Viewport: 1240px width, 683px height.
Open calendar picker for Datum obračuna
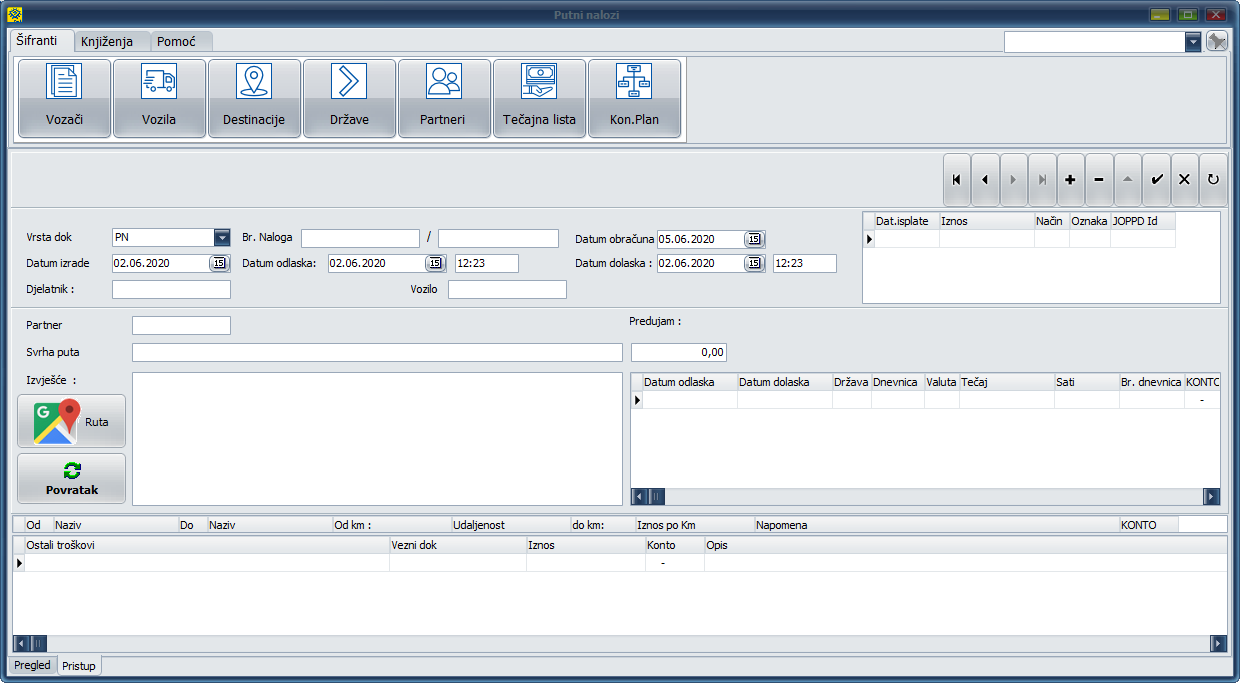pos(754,239)
